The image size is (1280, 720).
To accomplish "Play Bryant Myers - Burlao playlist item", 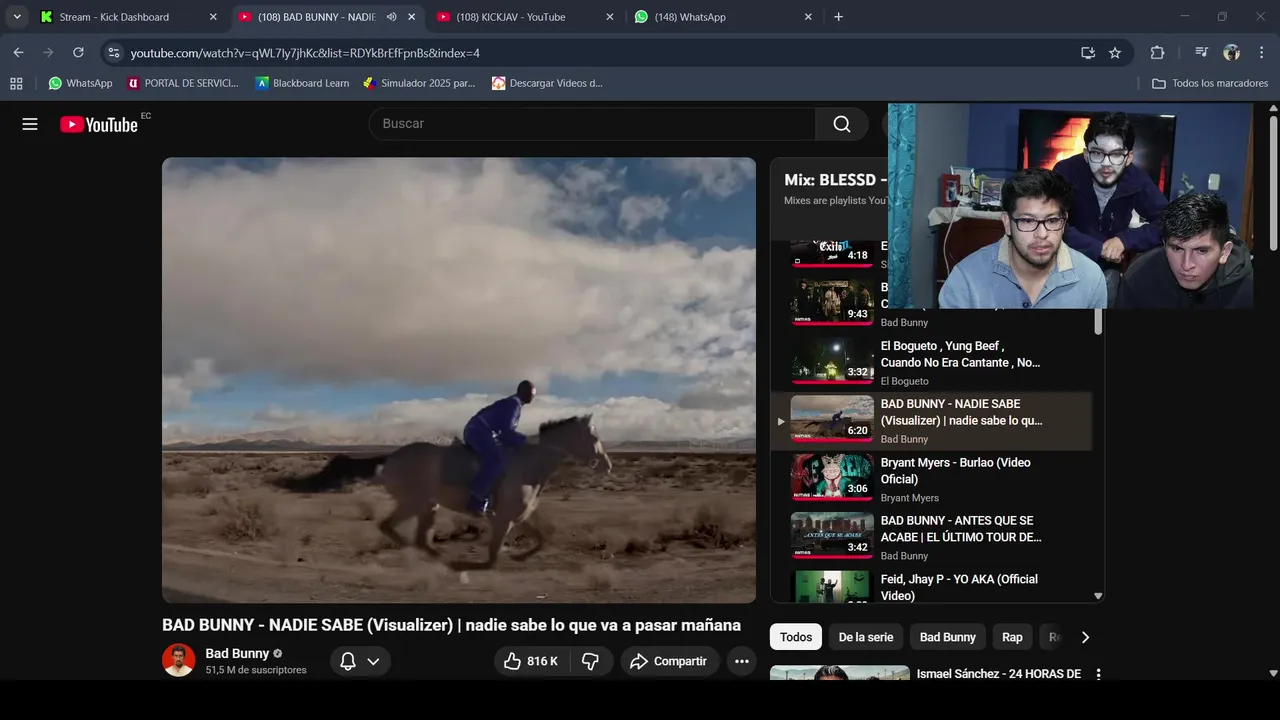I will coord(932,479).
